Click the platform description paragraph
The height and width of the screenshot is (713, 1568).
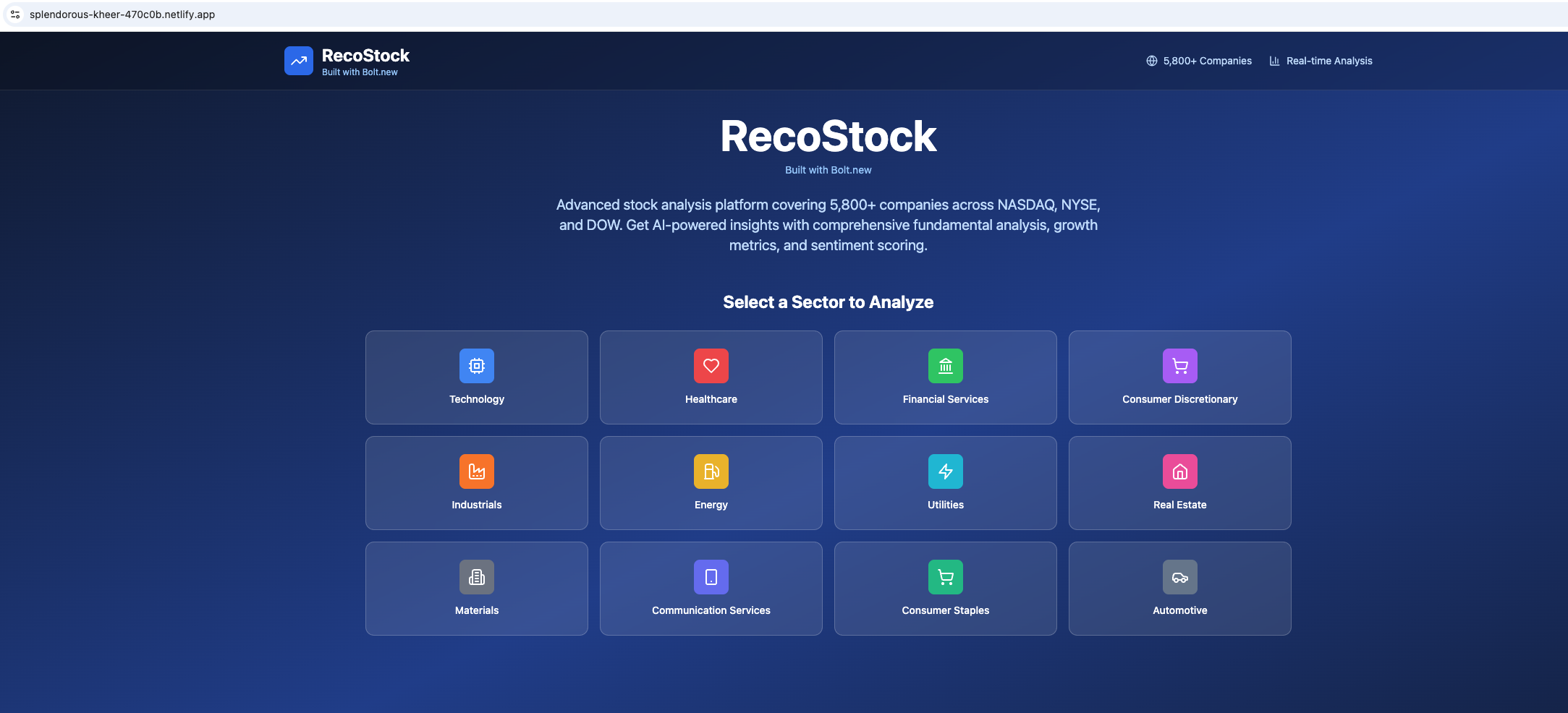coord(829,225)
